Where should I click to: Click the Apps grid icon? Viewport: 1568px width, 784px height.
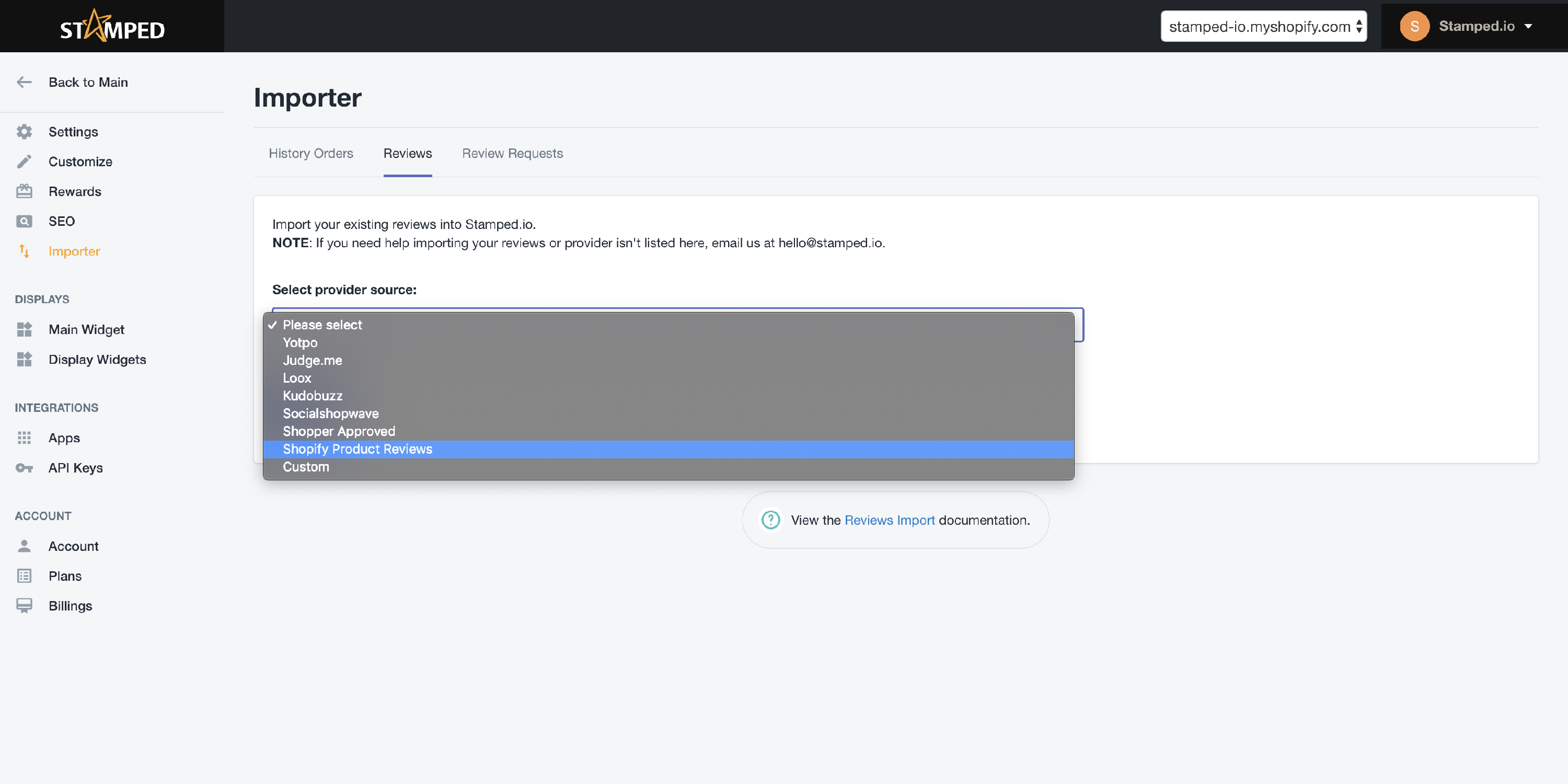pyautogui.click(x=25, y=437)
